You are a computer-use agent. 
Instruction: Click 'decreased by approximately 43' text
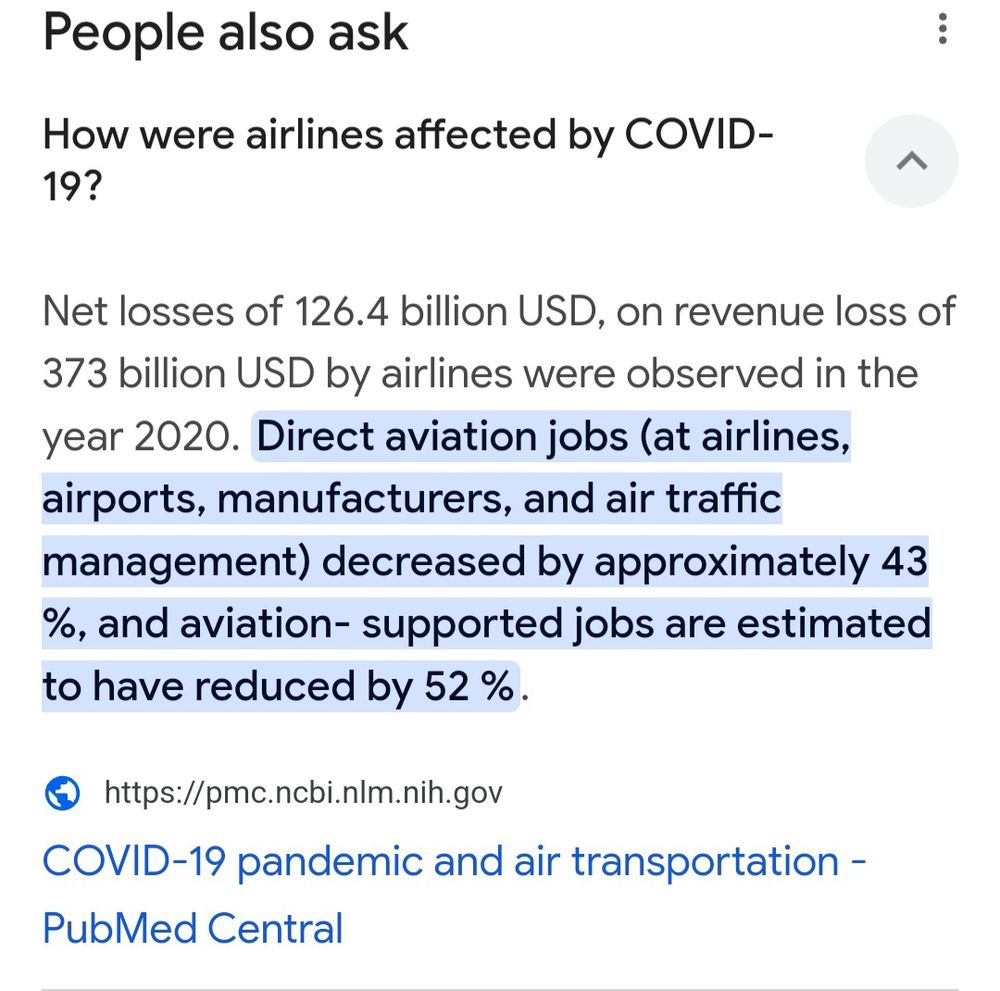point(624,562)
